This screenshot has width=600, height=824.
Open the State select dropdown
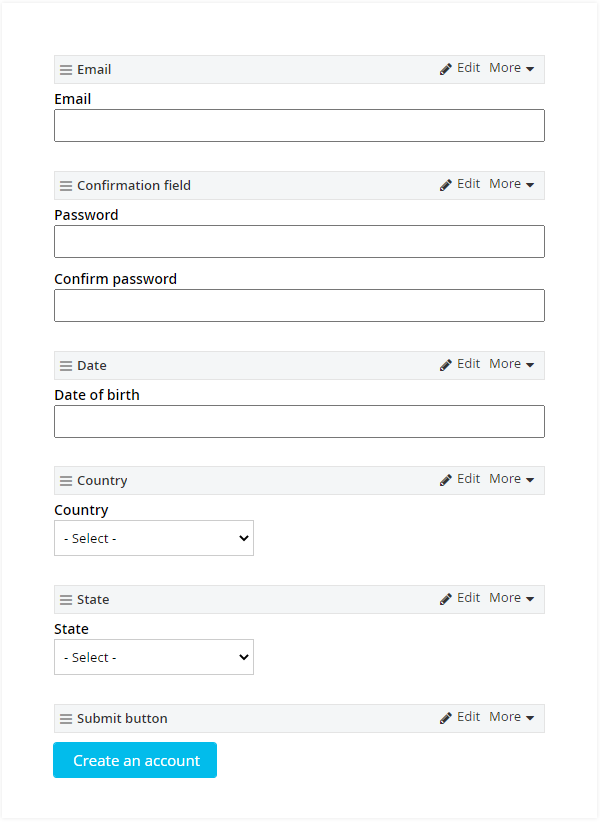pos(154,657)
